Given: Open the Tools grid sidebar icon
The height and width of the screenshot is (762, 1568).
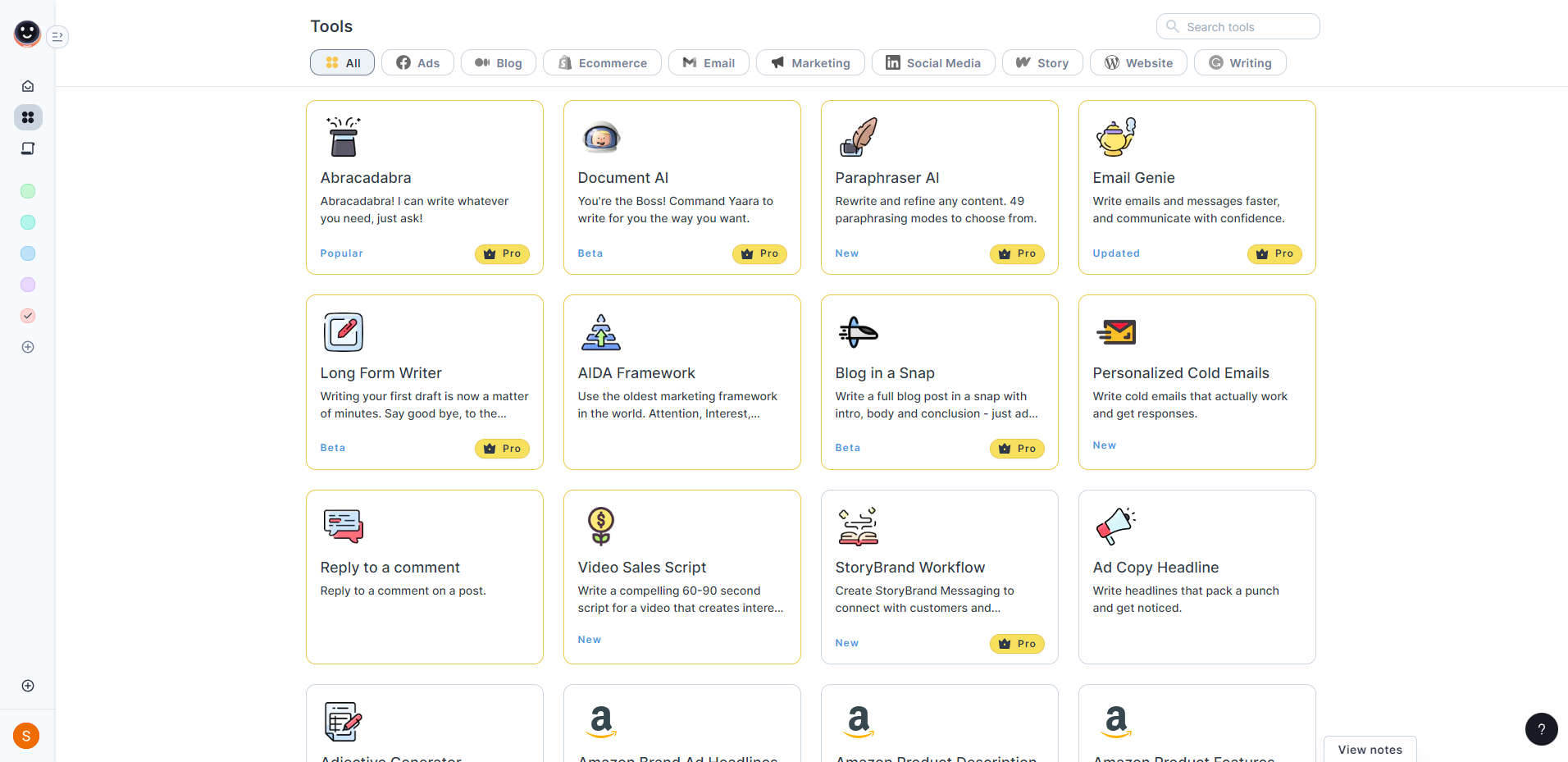Looking at the screenshot, I should [28, 117].
